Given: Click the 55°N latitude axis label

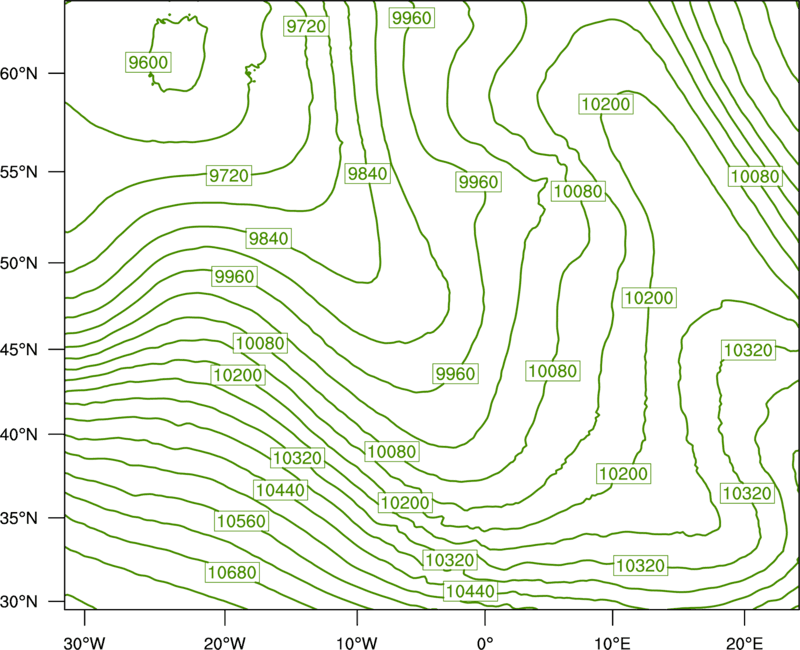Looking at the screenshot, I should (19, 172).
